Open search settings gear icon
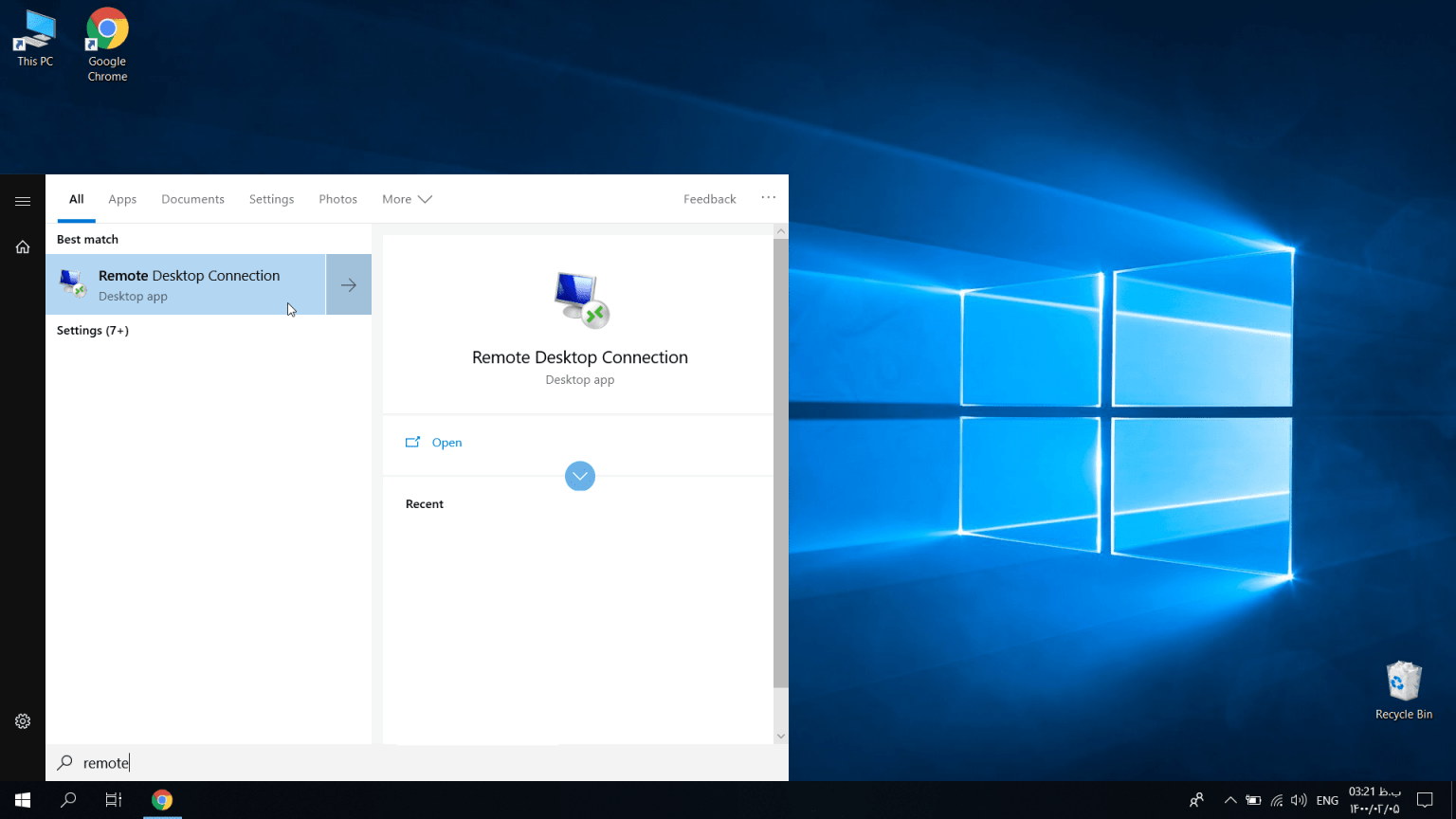Screen dimensions: 1456x819 point(23,721)
